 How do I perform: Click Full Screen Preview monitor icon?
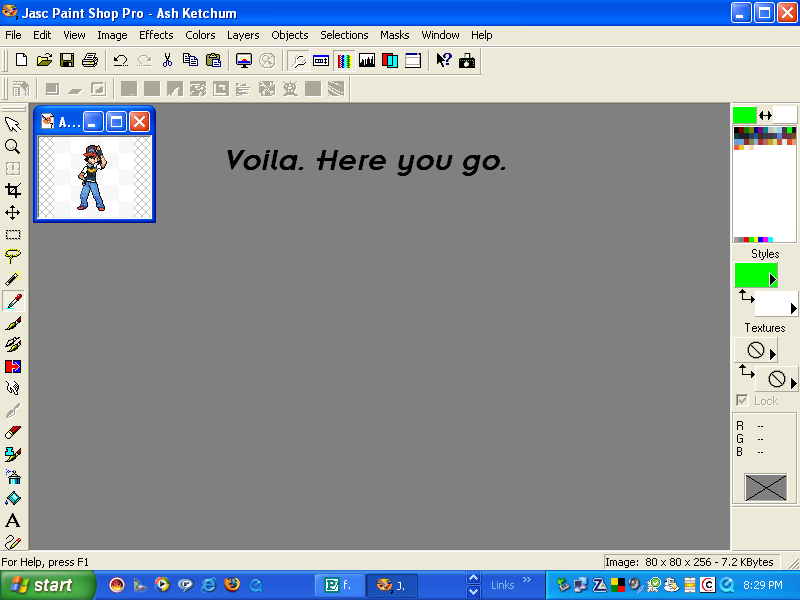(x=244, y=60)
